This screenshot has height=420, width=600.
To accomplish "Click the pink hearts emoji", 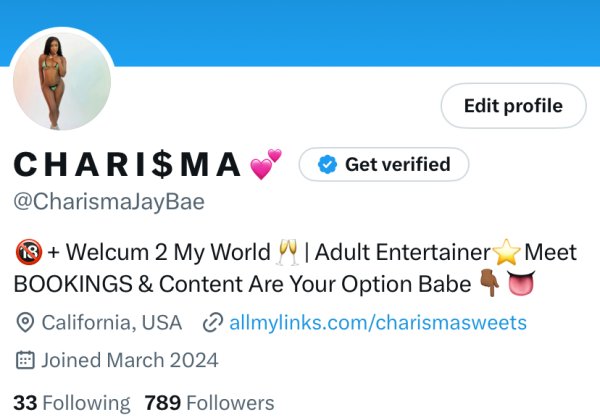I will (266, 164).
